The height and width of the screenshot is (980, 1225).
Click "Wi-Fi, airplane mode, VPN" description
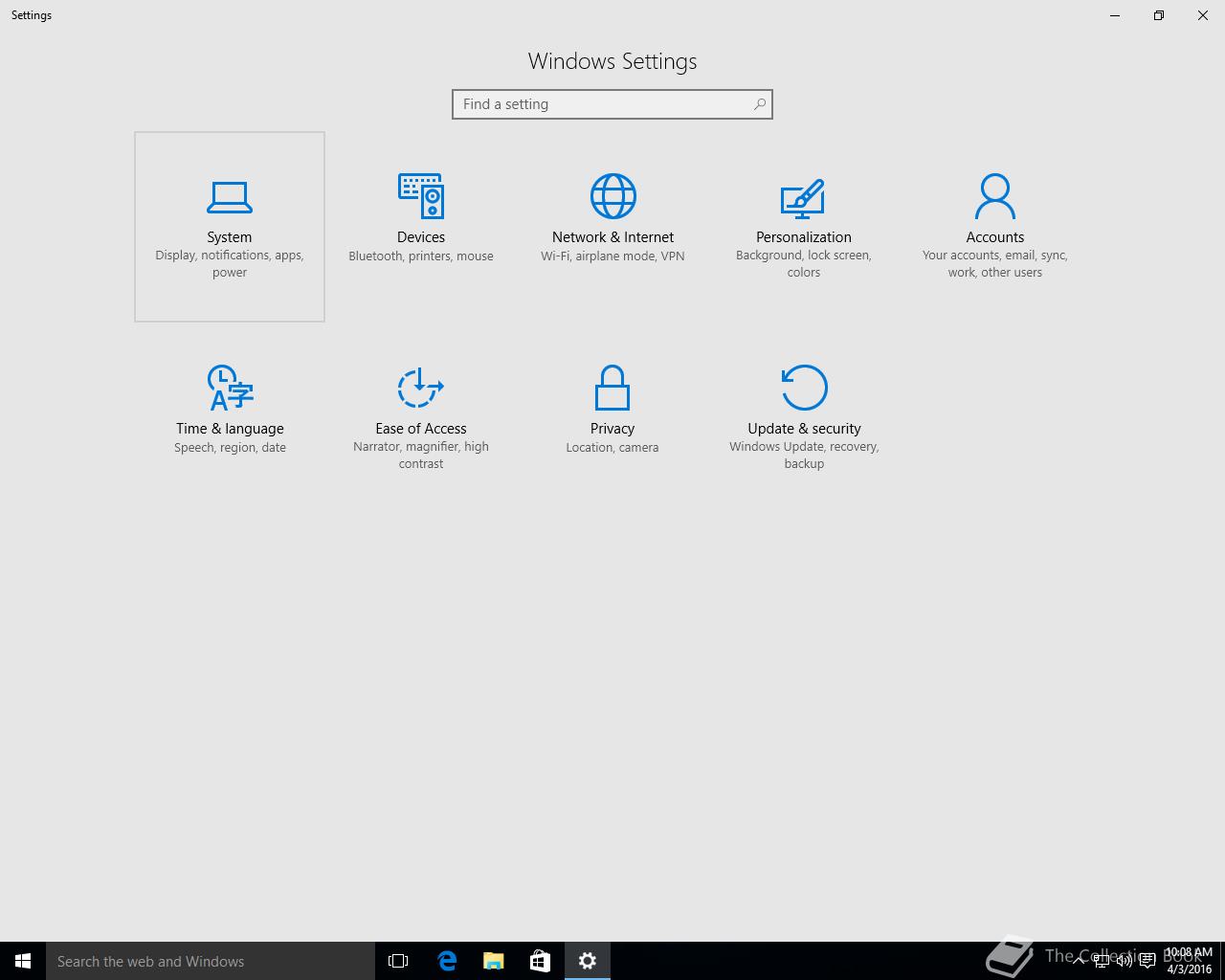612,256
